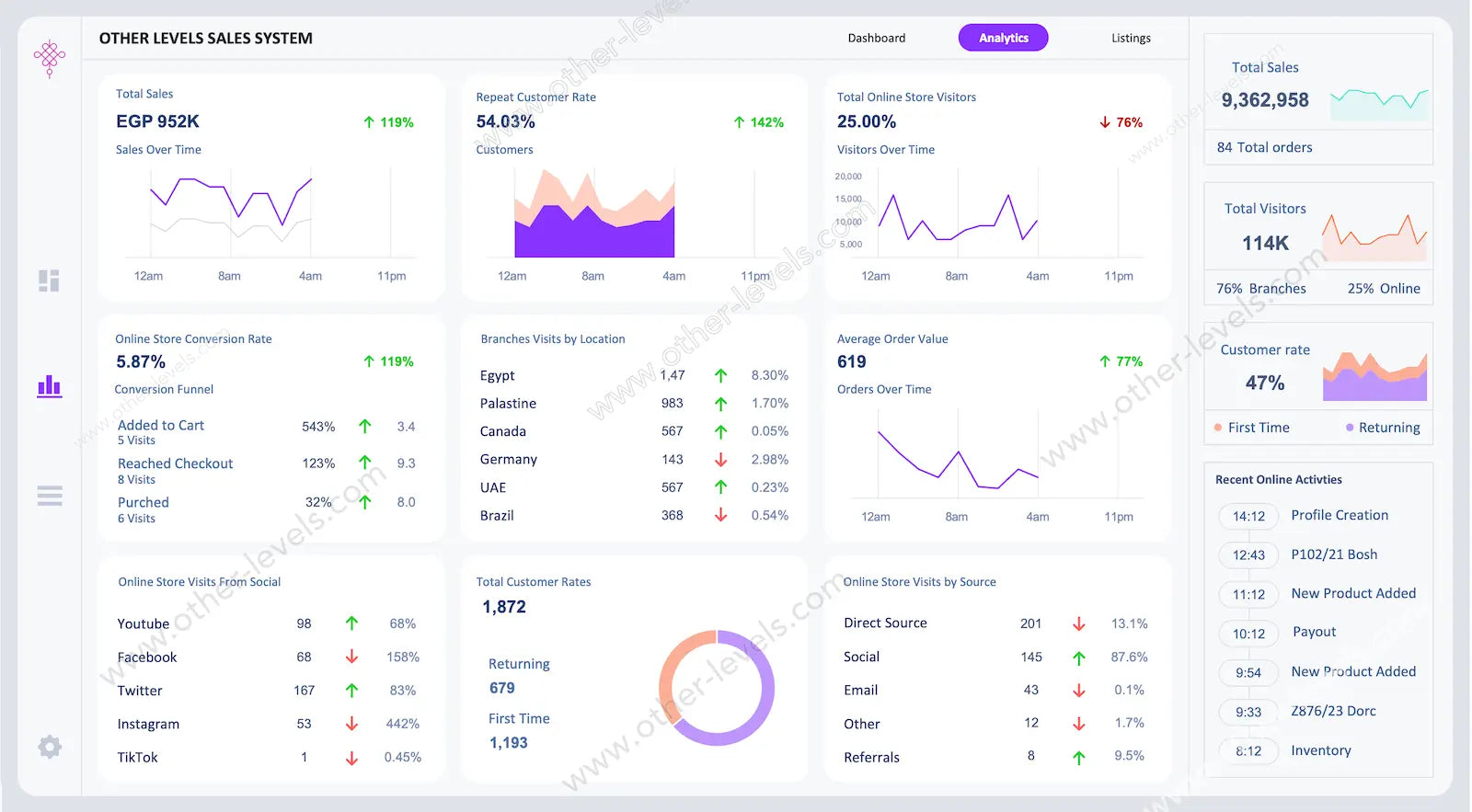
Task: Open the Profile Creation activity entry
Action: (1339, 516)
